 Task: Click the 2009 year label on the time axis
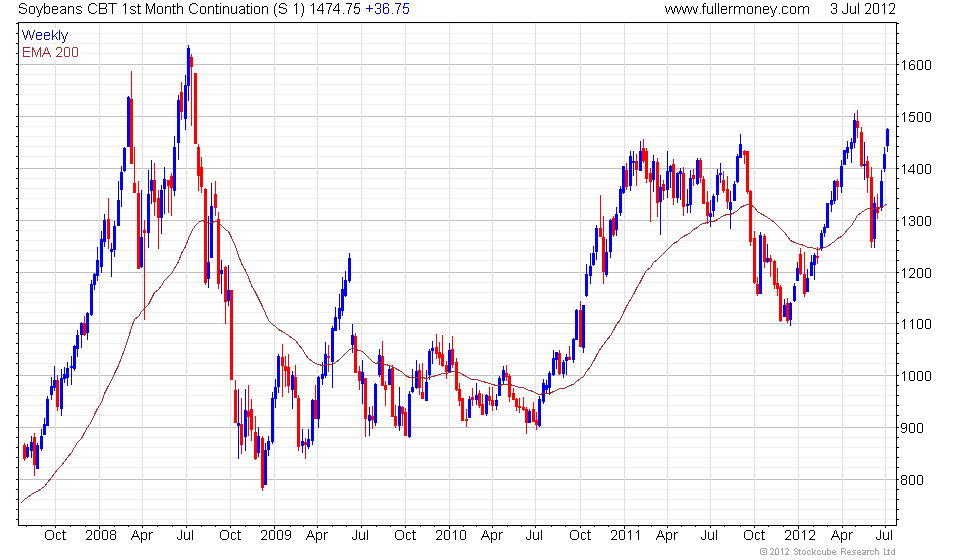[276, 535]
